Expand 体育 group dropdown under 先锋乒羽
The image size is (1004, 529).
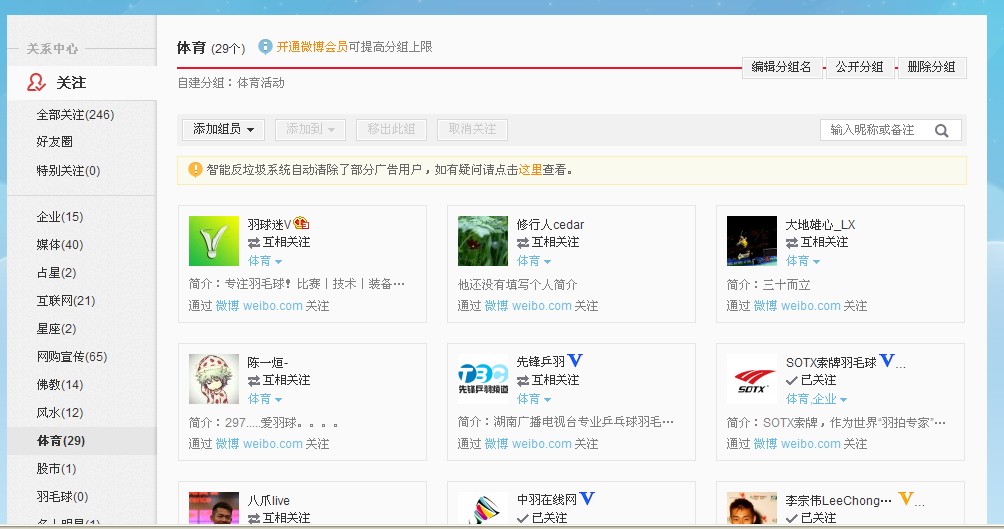pos(534,399)
